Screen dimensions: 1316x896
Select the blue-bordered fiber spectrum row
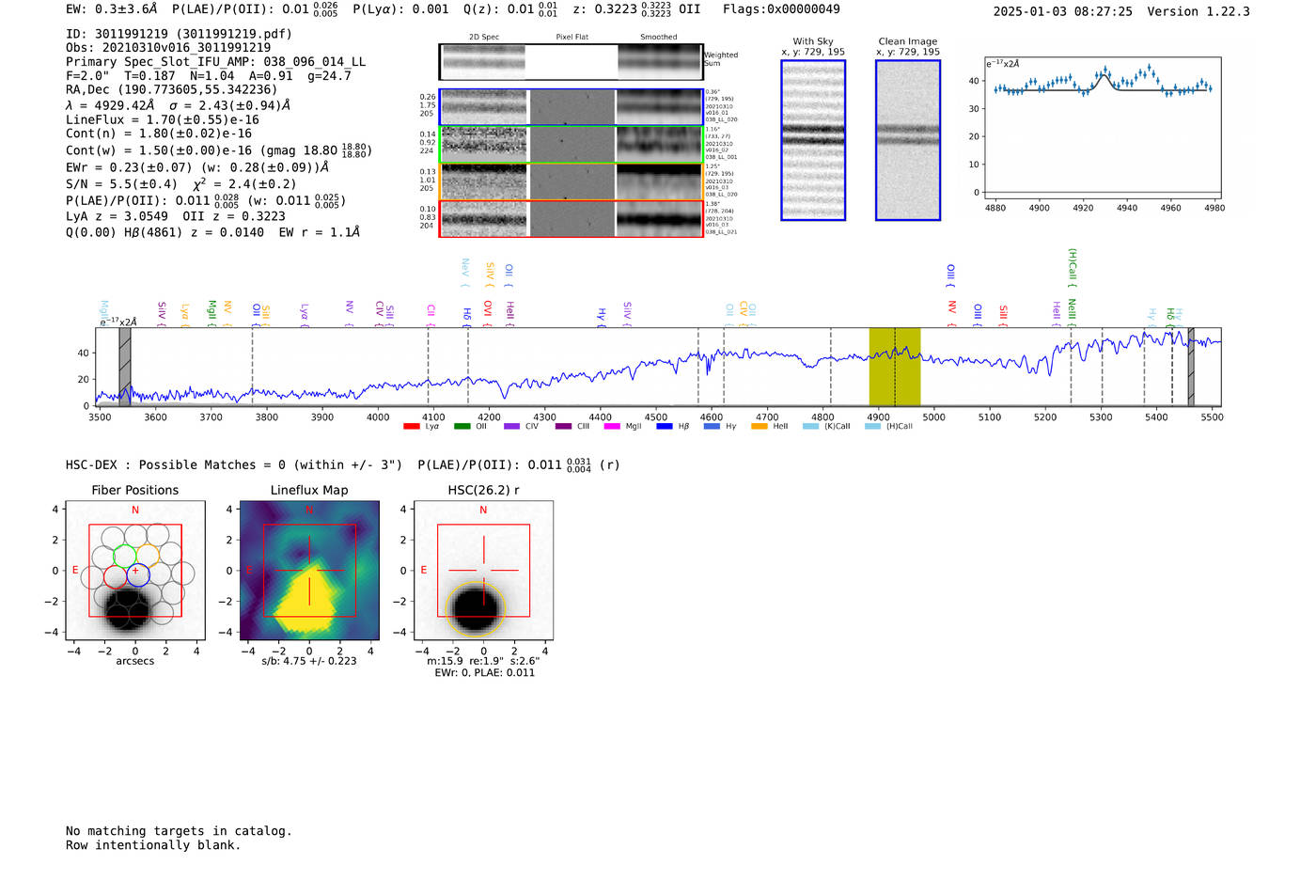572,107
